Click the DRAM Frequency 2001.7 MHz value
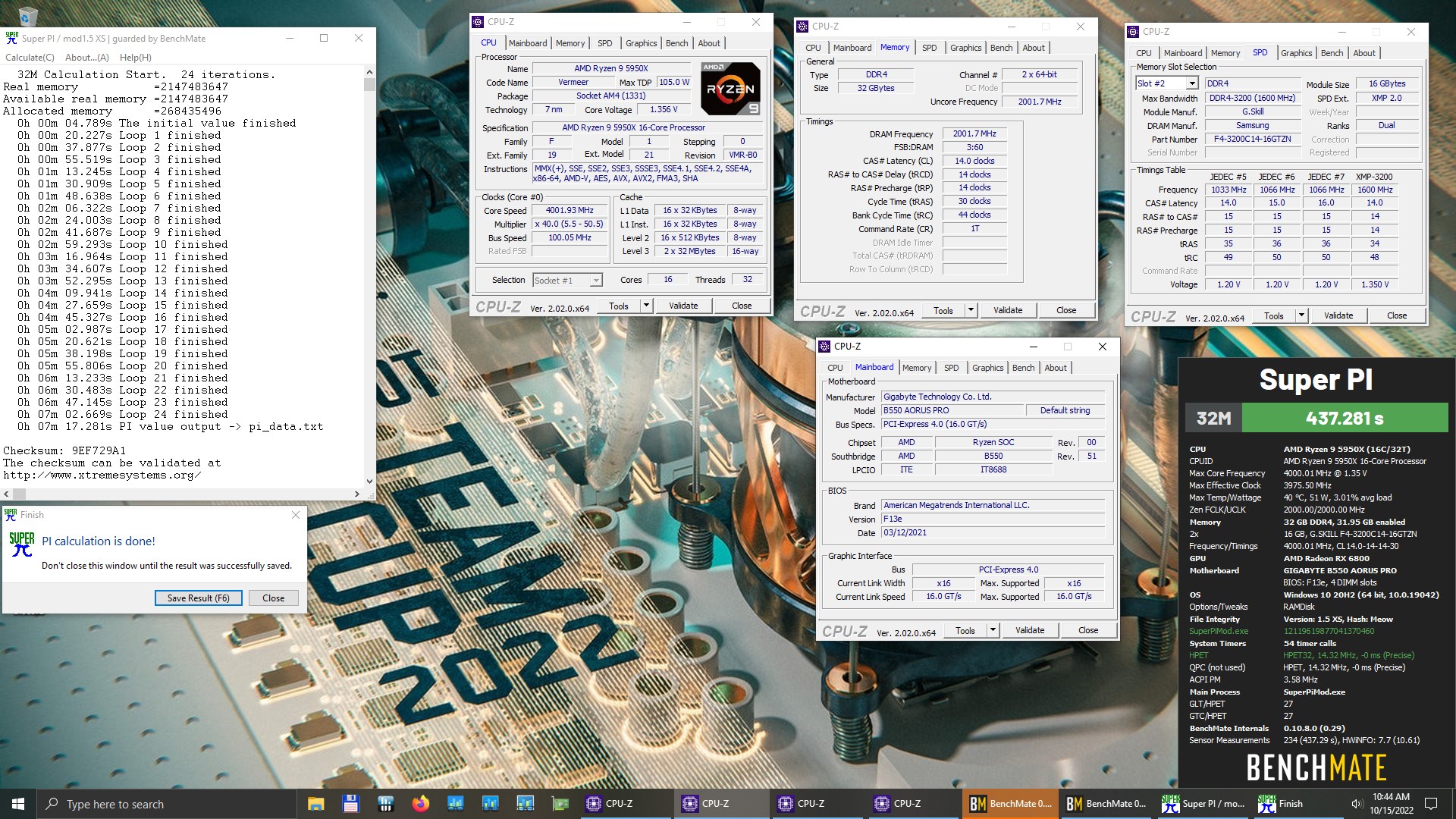Viewport: 1456px width, 819px height. [x=974, y=134]
